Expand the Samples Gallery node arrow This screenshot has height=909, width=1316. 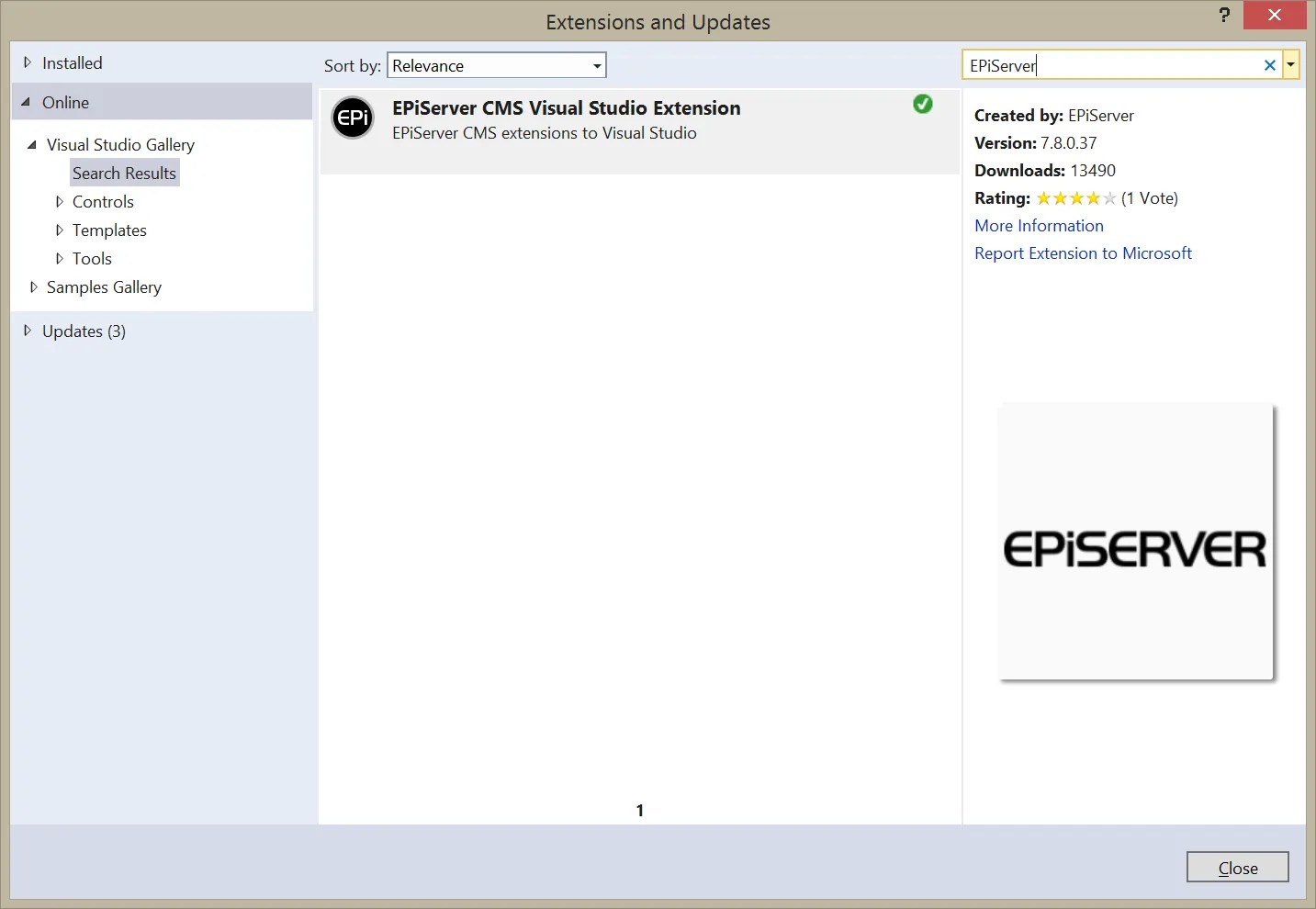pyautogui.click(x=34, y=286)
